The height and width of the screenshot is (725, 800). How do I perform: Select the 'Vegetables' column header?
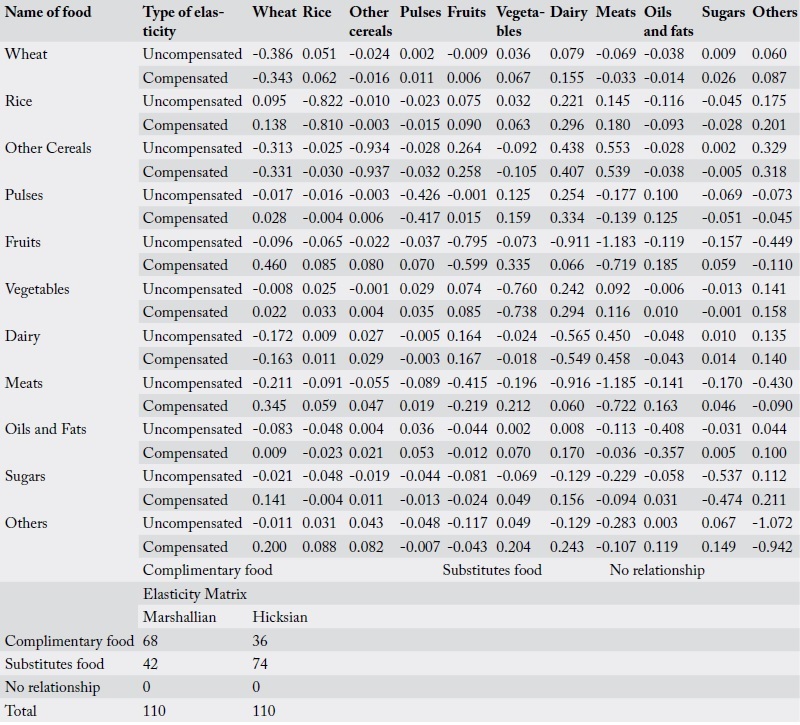[x=520, y=21]
